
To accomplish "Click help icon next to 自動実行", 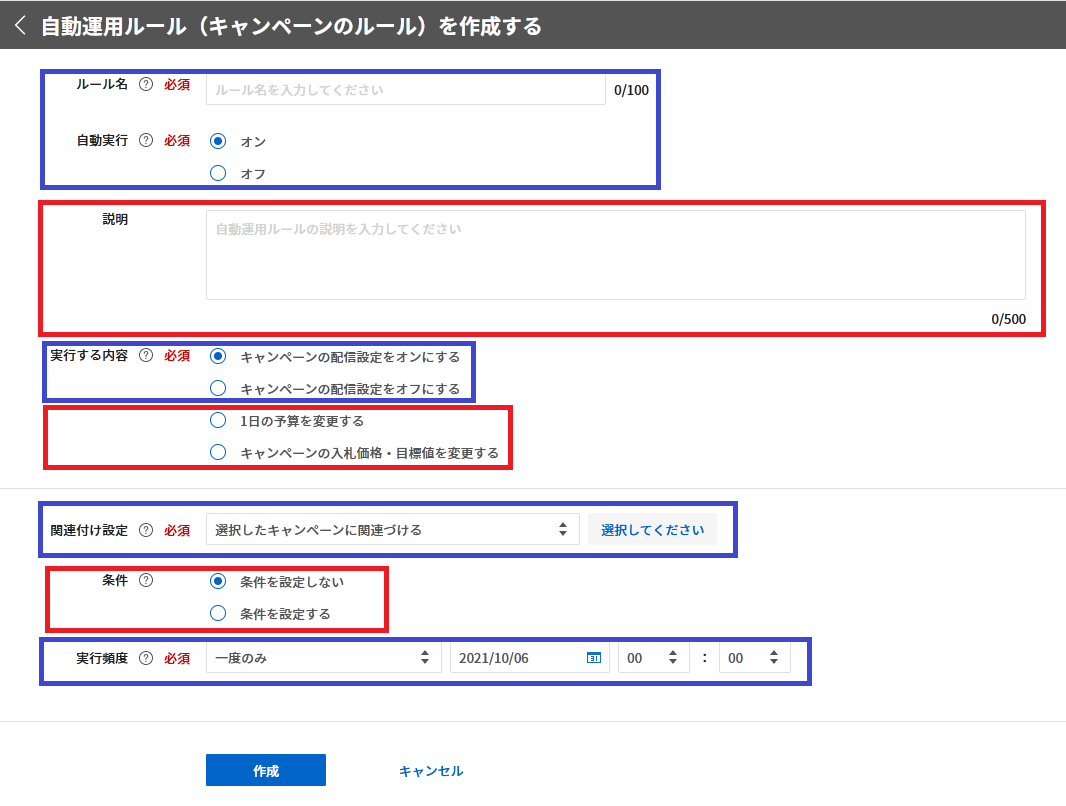I will click(x=146, y=141).
